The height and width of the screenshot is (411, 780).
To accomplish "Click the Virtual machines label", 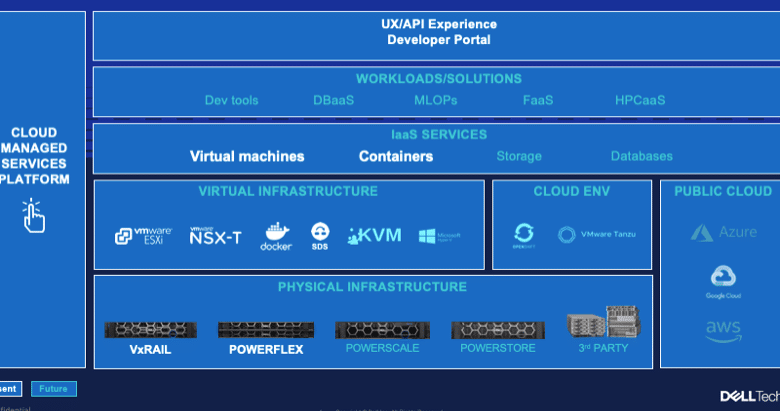I will (x=247, y=156).
